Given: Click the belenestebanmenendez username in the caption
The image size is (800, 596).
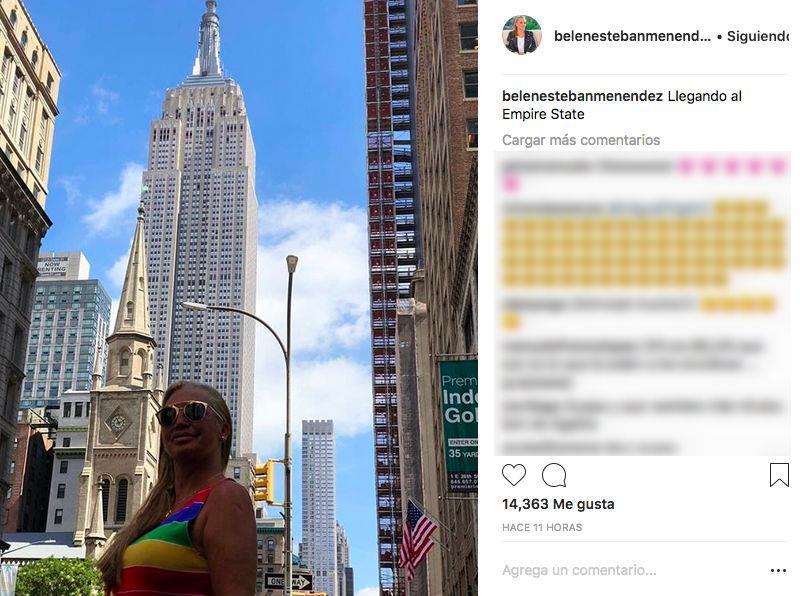Looking at the screenshot, I should point(582,96).
